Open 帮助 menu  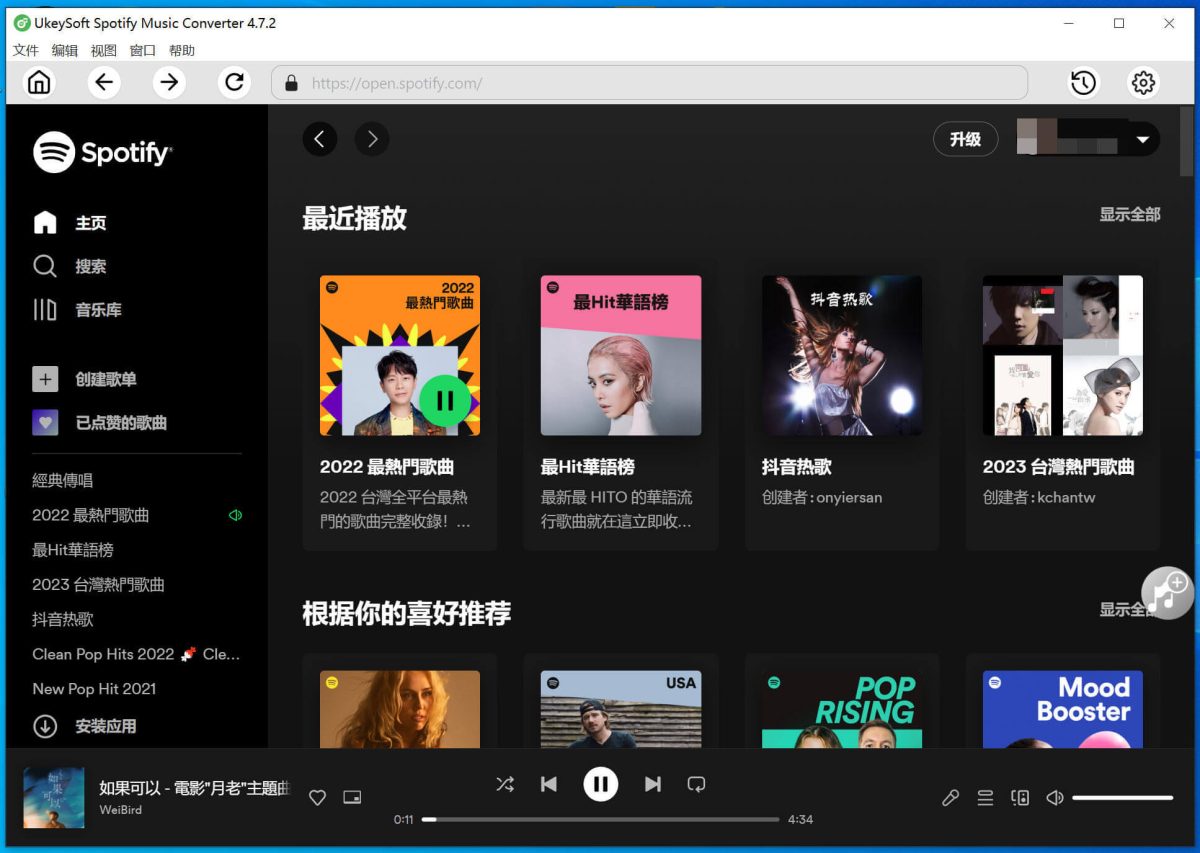182,50
